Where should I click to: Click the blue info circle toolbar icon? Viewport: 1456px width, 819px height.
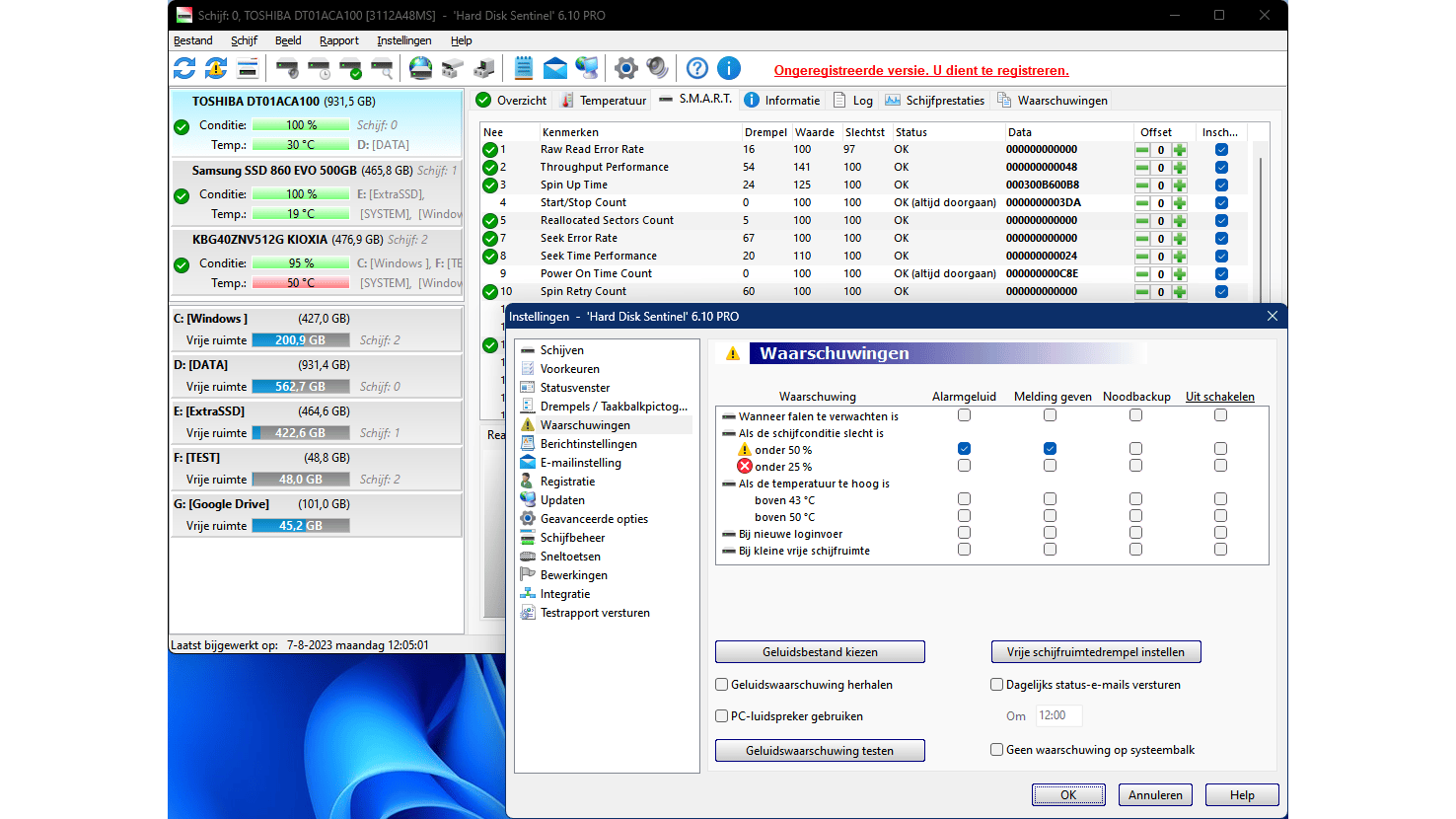pyautogui.click(x=728, y=68)
